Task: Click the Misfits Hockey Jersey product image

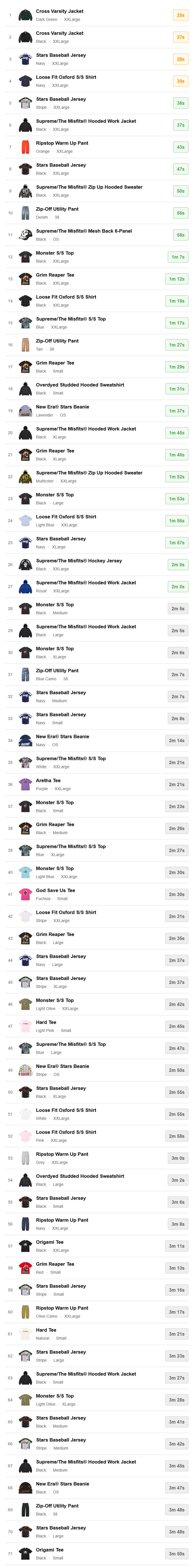Action: pos(25,565)
